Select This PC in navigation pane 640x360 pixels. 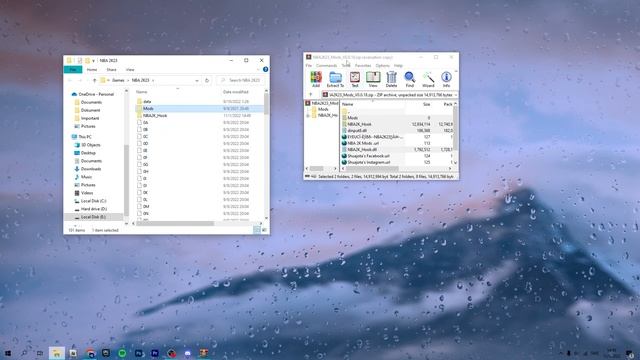click(x=84, y=137)
